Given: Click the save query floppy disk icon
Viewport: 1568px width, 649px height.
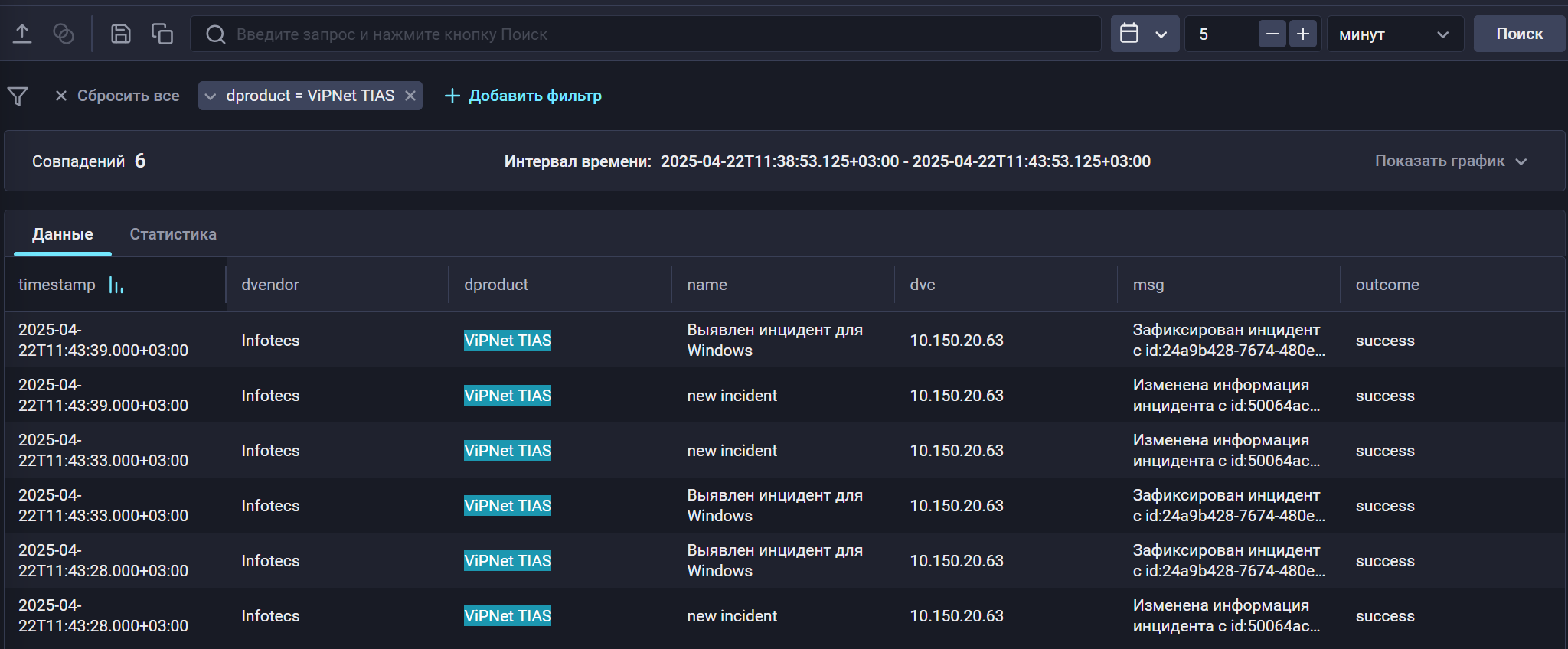Looking at the screenshot, I should coord(121,34).
